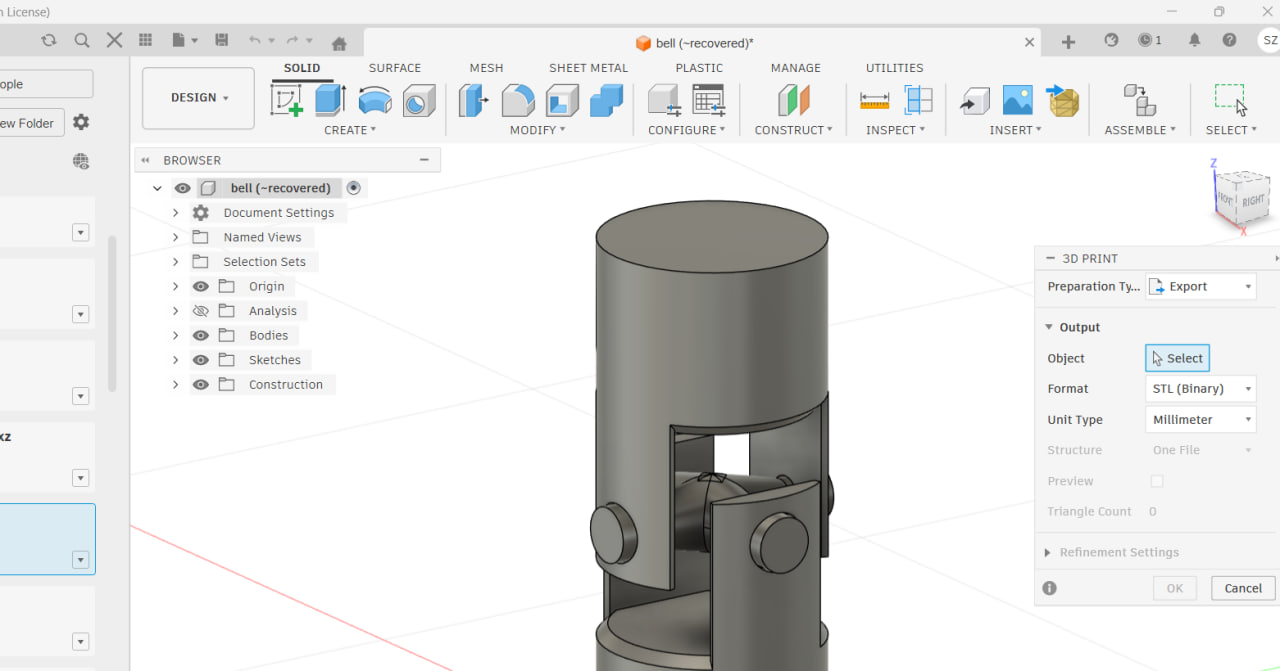Open the Unit Type Millimeter dropdown
This screenshot has height=671, width=1280.
[1200, 420]
